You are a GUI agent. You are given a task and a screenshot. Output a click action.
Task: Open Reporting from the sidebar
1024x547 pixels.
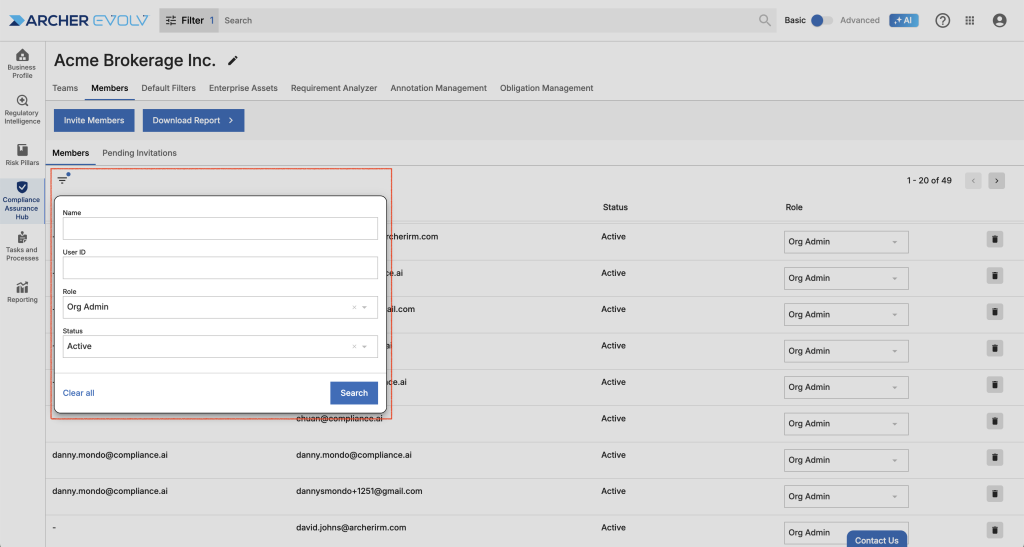22,291
